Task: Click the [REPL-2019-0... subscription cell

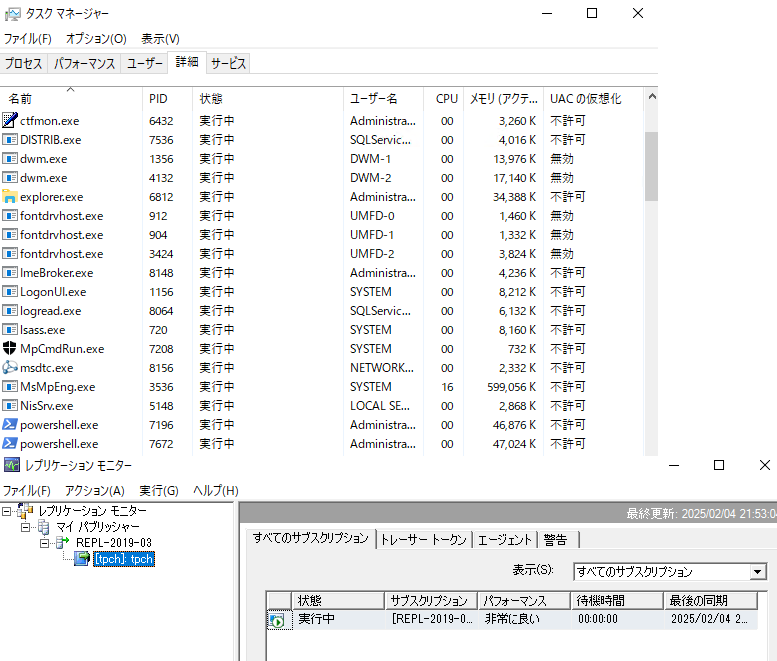Action: click(432, 619)
